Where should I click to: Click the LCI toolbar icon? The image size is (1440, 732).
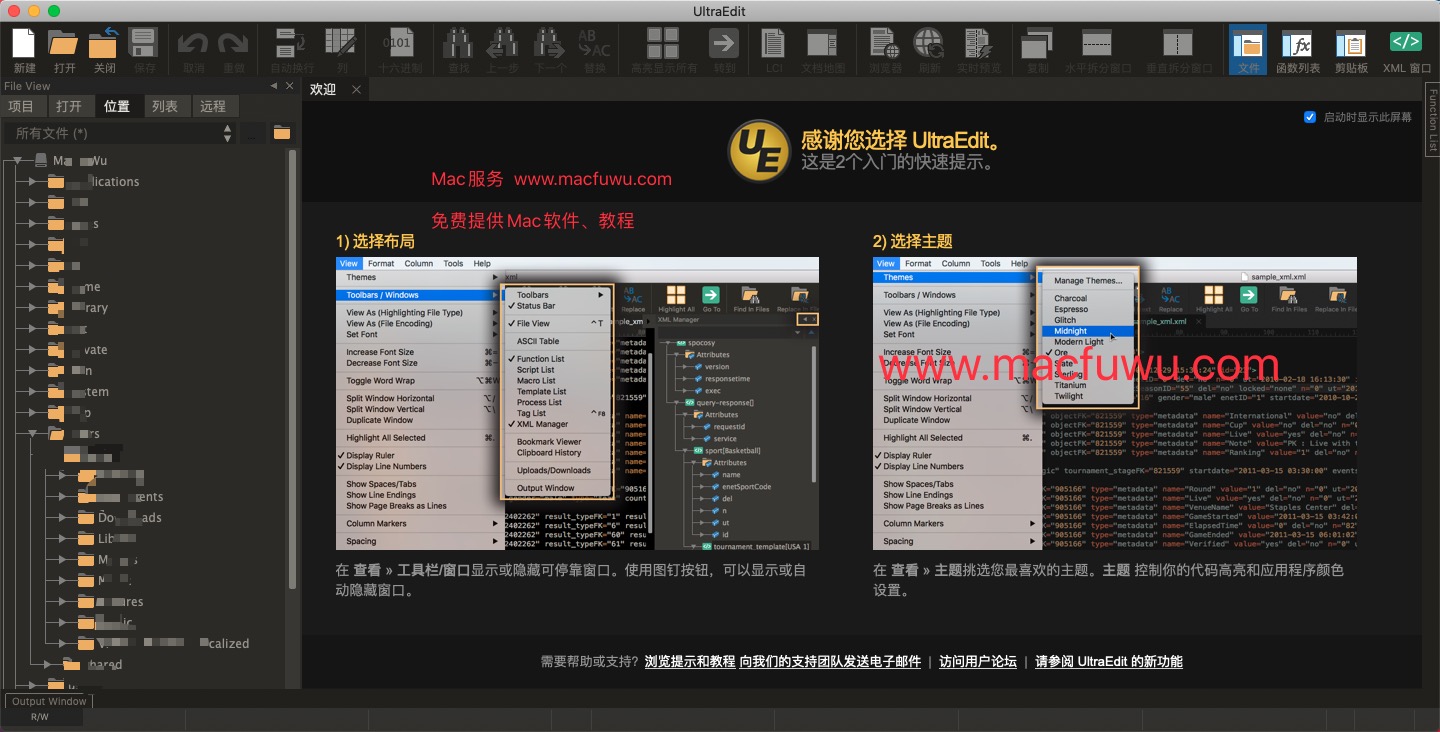point(774,50)
